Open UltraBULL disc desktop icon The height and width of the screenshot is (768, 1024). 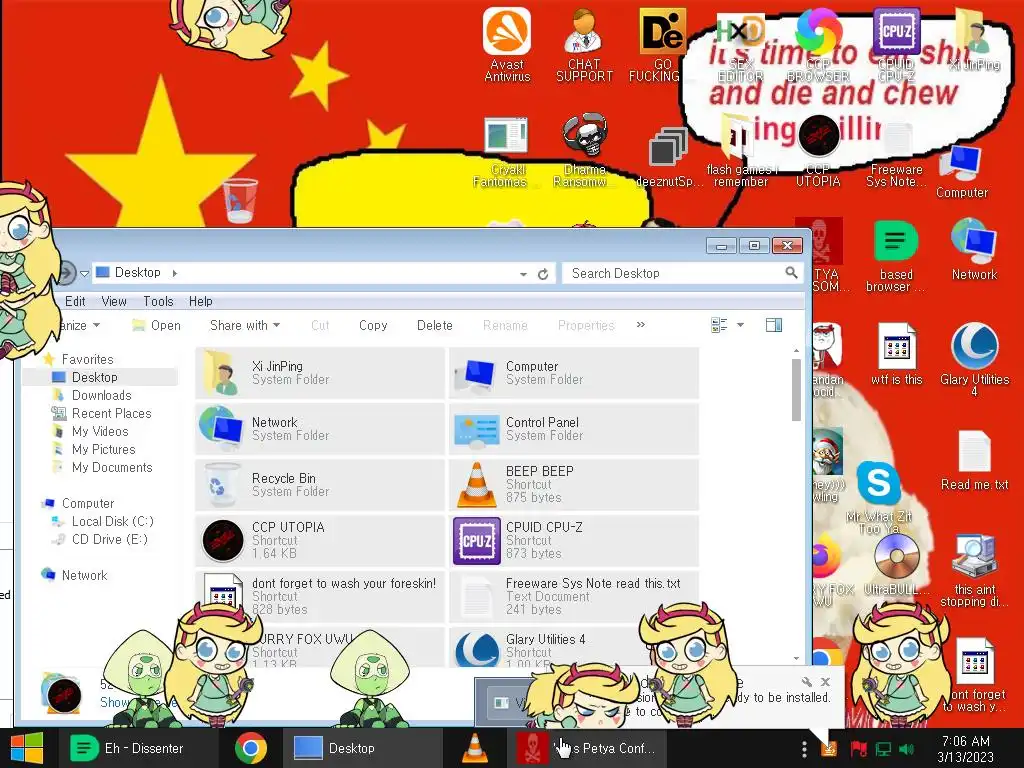[897, 566]
